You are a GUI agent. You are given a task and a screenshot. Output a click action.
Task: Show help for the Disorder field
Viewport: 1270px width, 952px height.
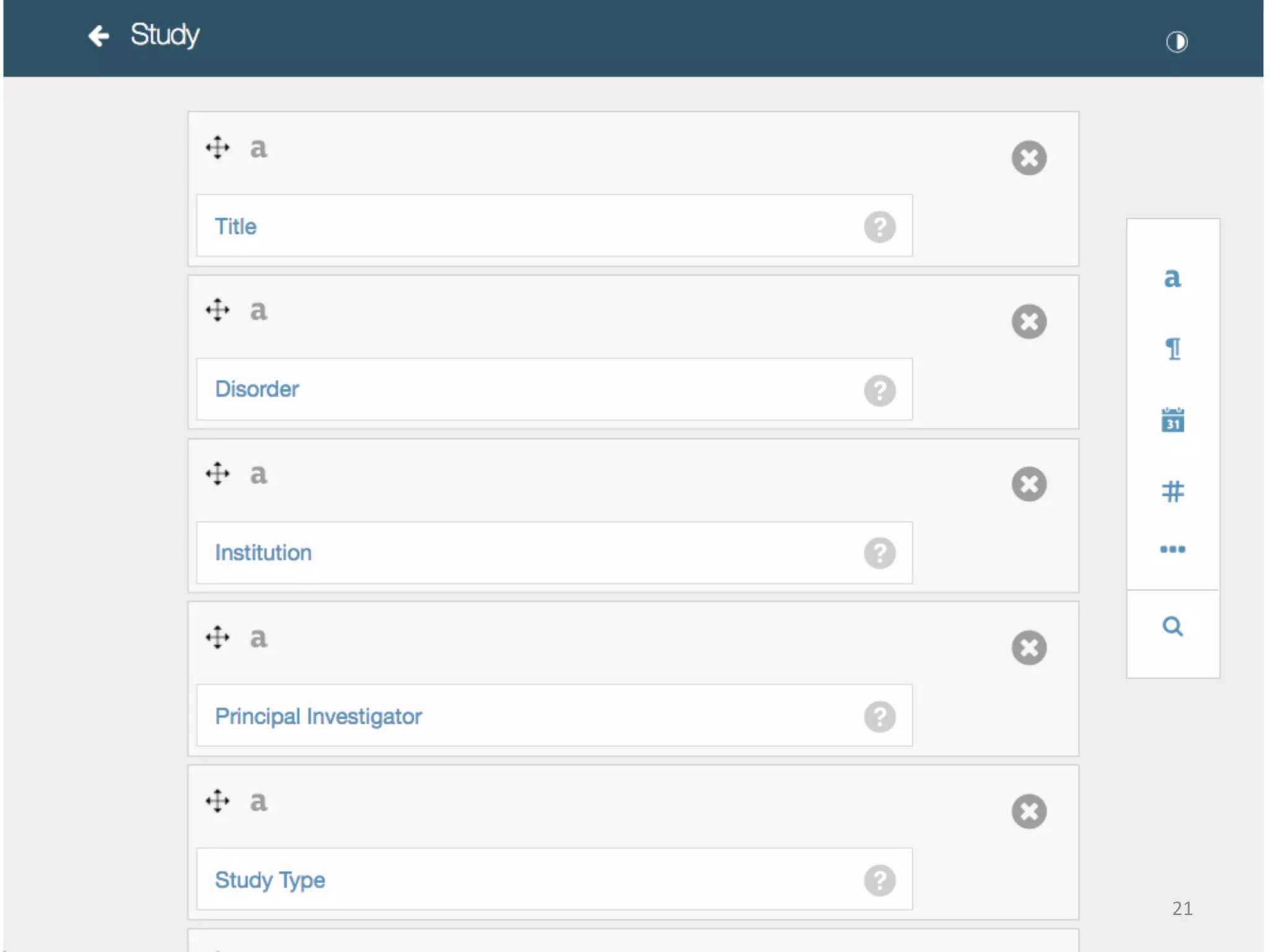(879, 390)
